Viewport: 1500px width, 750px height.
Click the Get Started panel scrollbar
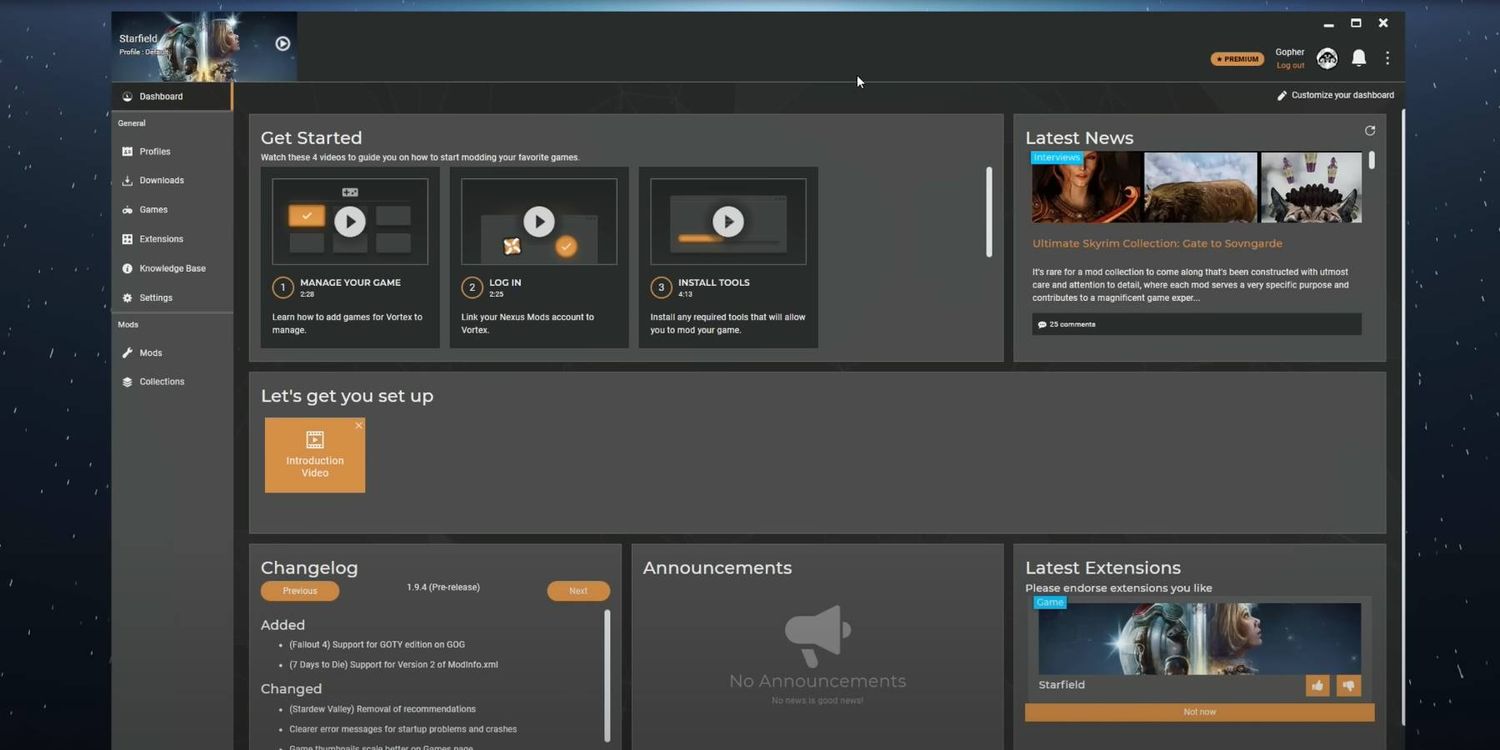pyautogui.click(x=989, y=212)
